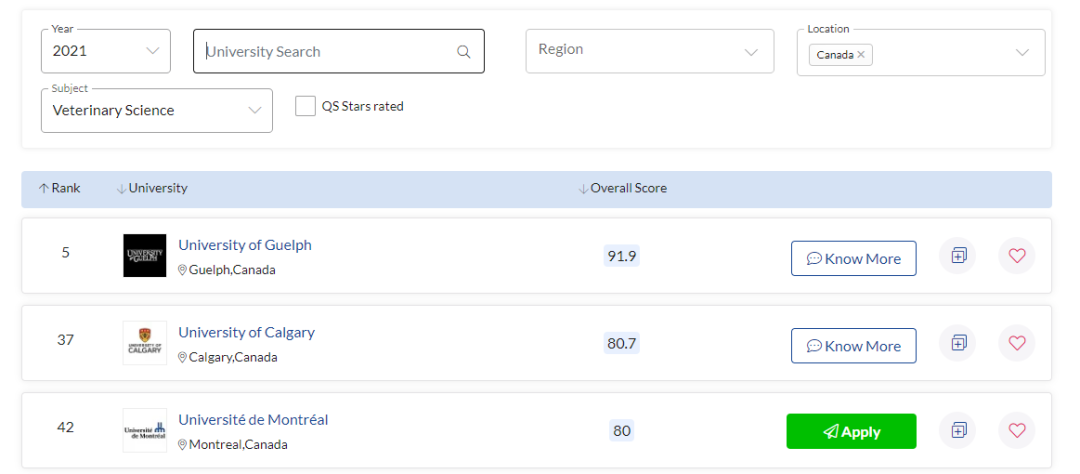Open University of Guelph link

pos(245,245)
